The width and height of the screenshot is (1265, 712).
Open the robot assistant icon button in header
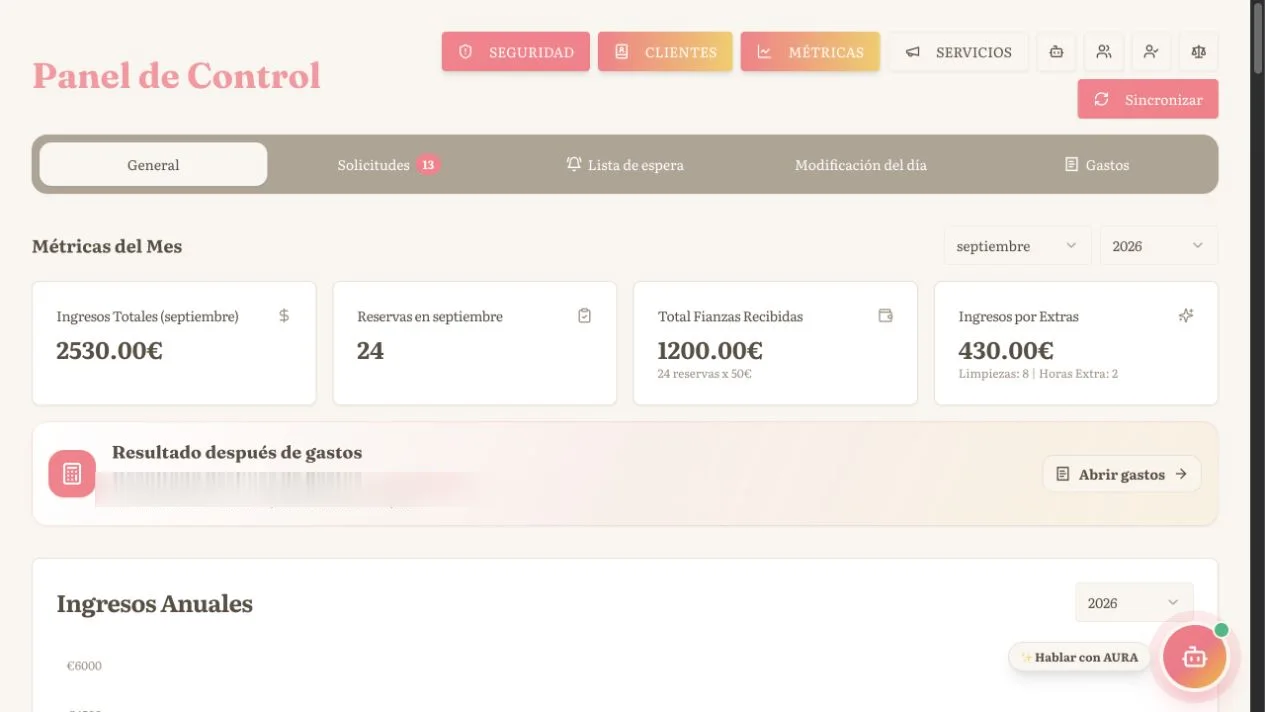pos(1056,52)
